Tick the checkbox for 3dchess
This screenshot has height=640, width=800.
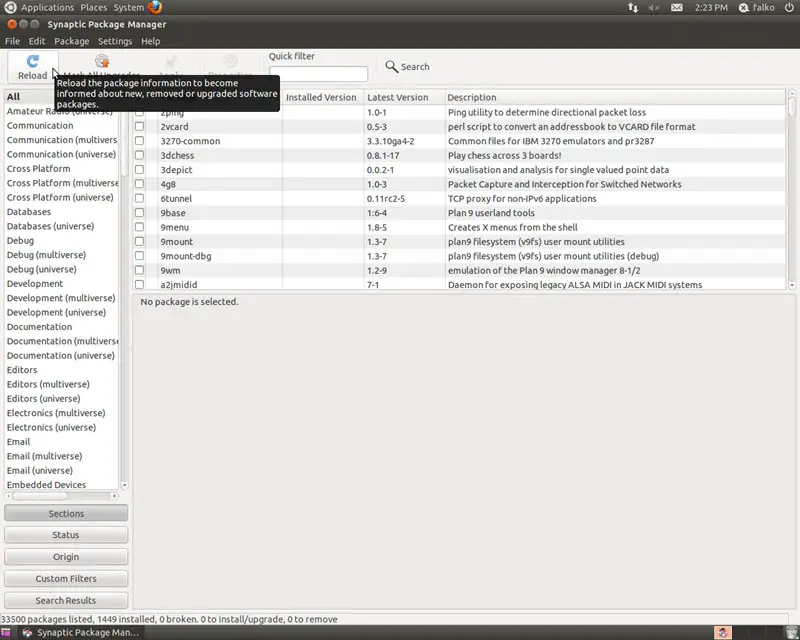point(139,155)
